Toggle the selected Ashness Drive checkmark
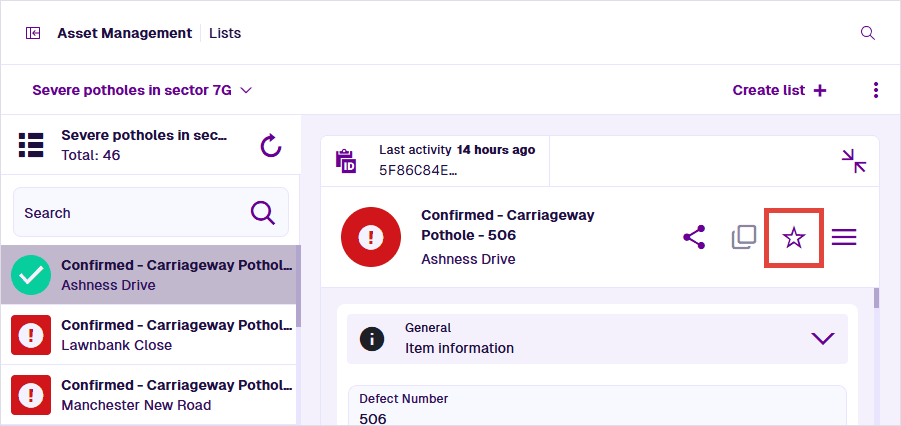 (31, 275)
